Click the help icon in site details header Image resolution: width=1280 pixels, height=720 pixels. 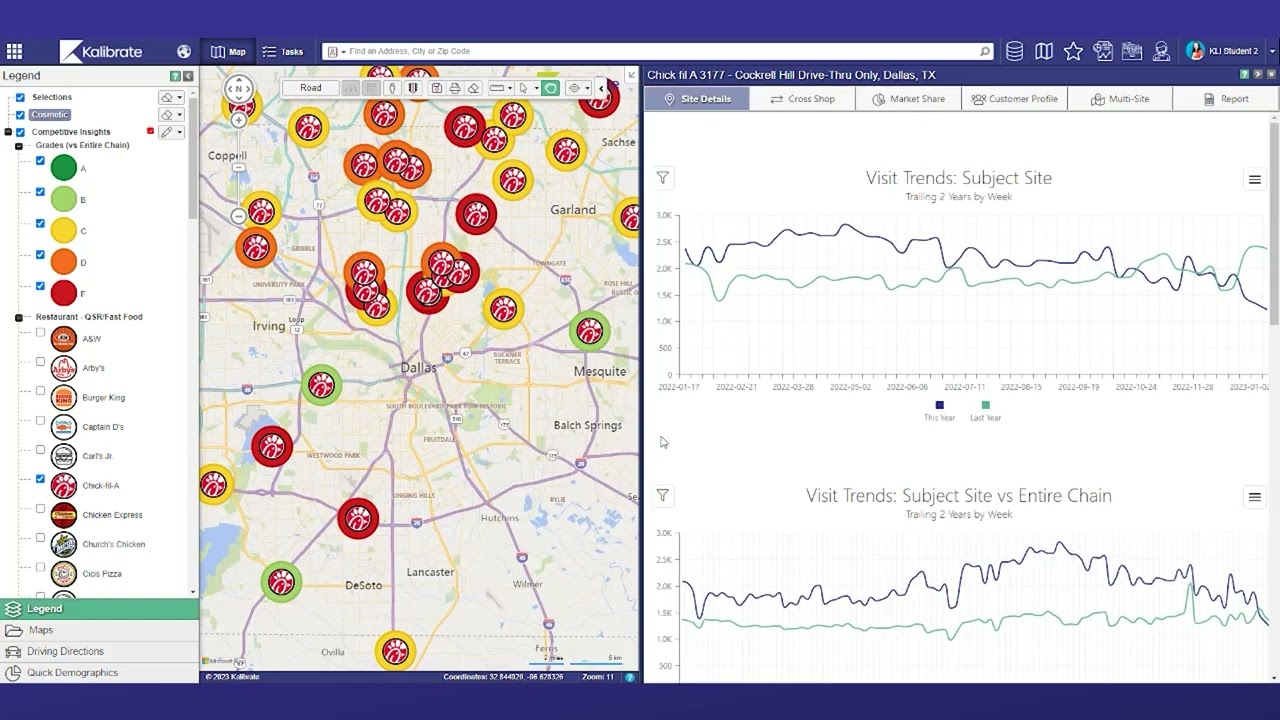[1245, 75]
